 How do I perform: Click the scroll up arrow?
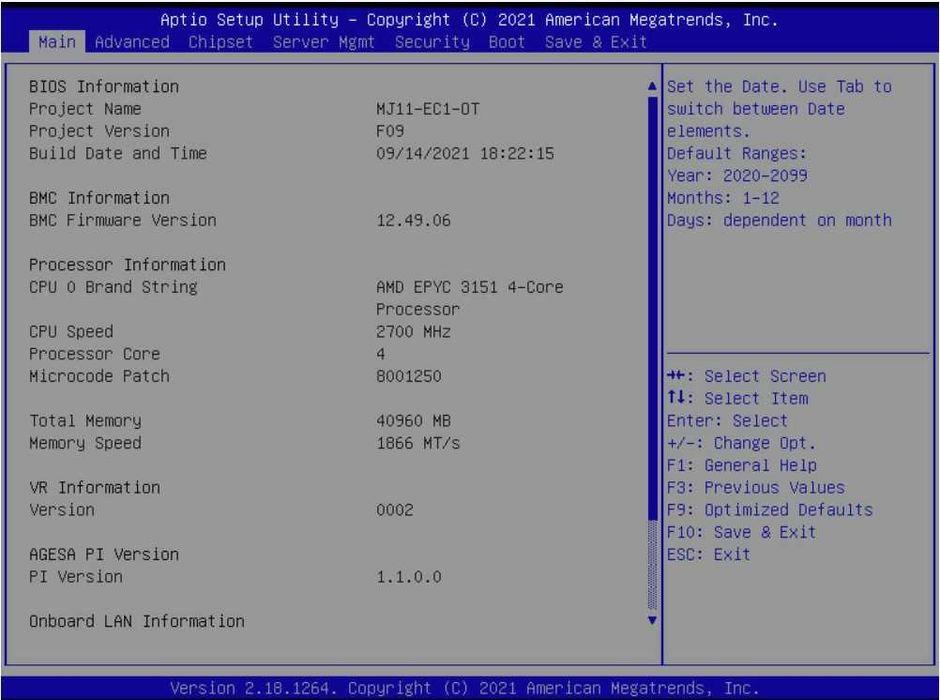pos(653,86)
